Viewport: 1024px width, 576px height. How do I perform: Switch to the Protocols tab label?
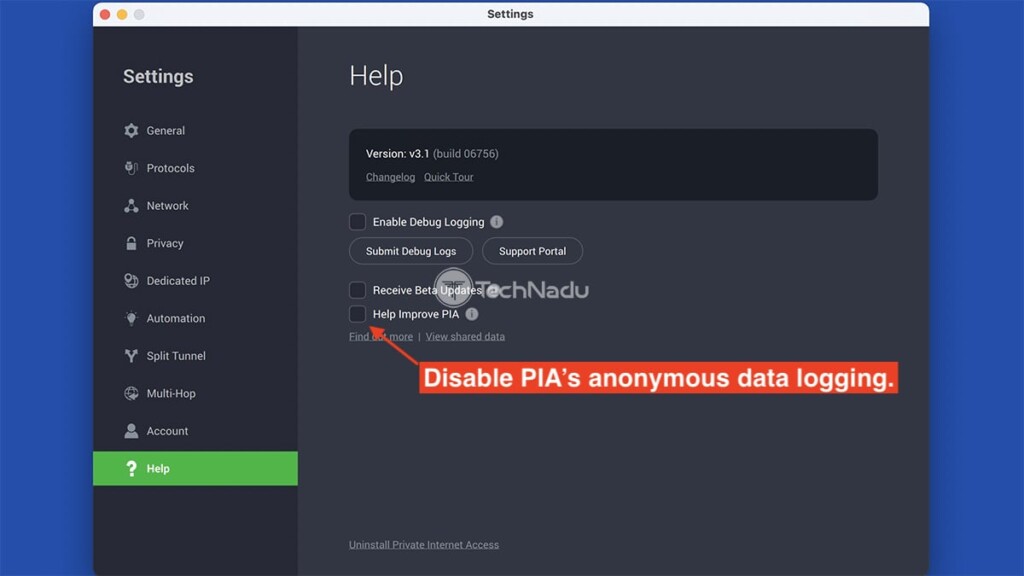[x=170, y=168]
